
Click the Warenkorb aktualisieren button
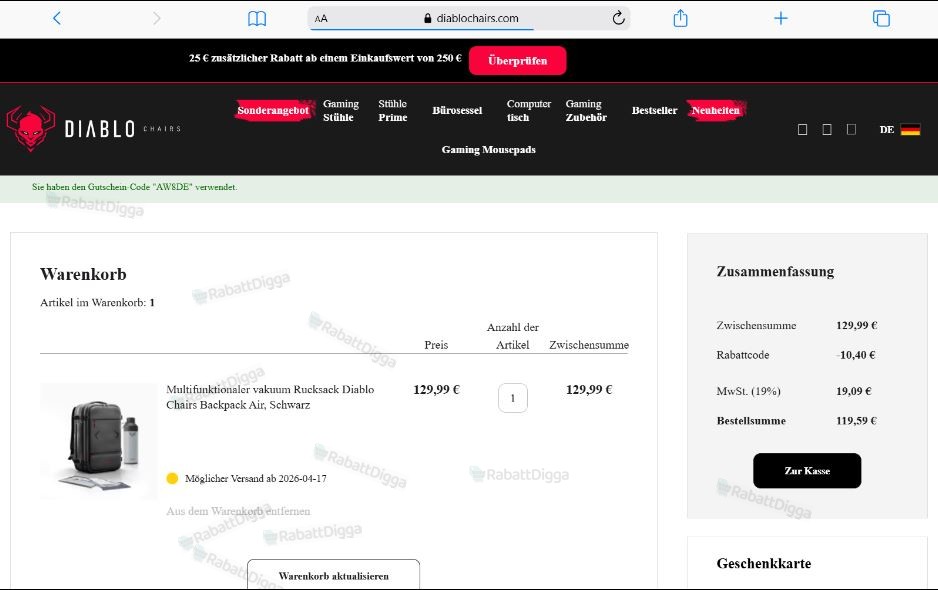pos(334,574)
